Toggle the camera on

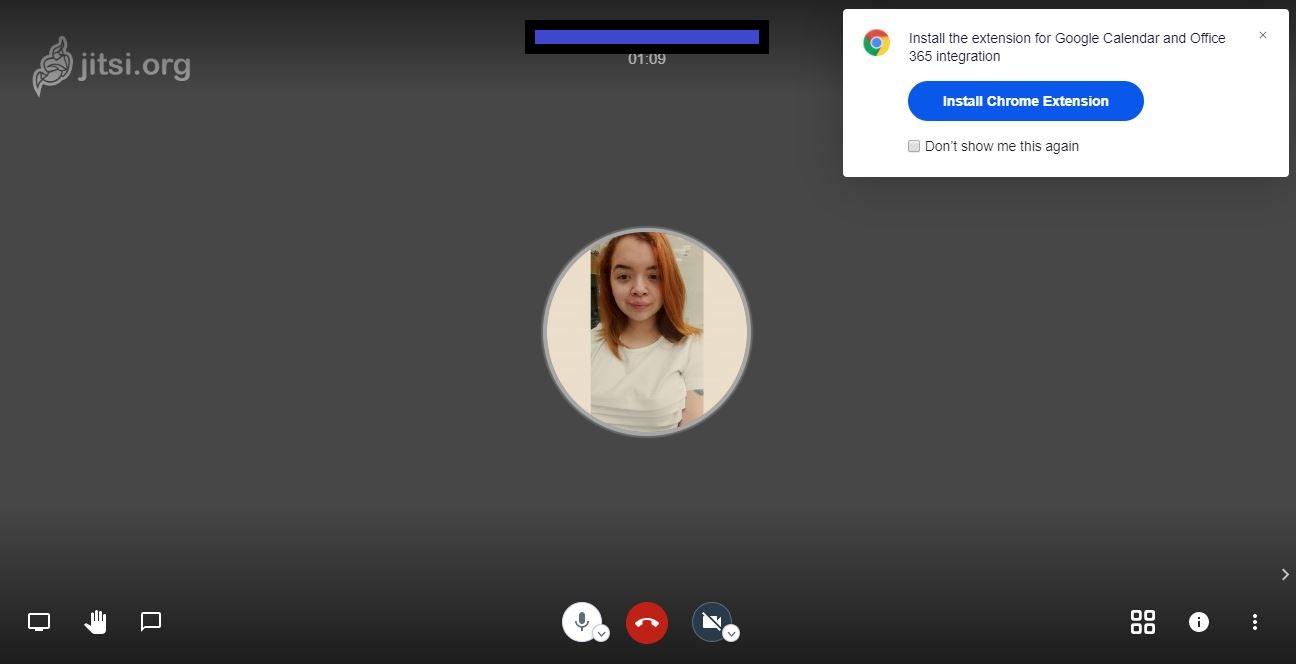tap(711, 621)
